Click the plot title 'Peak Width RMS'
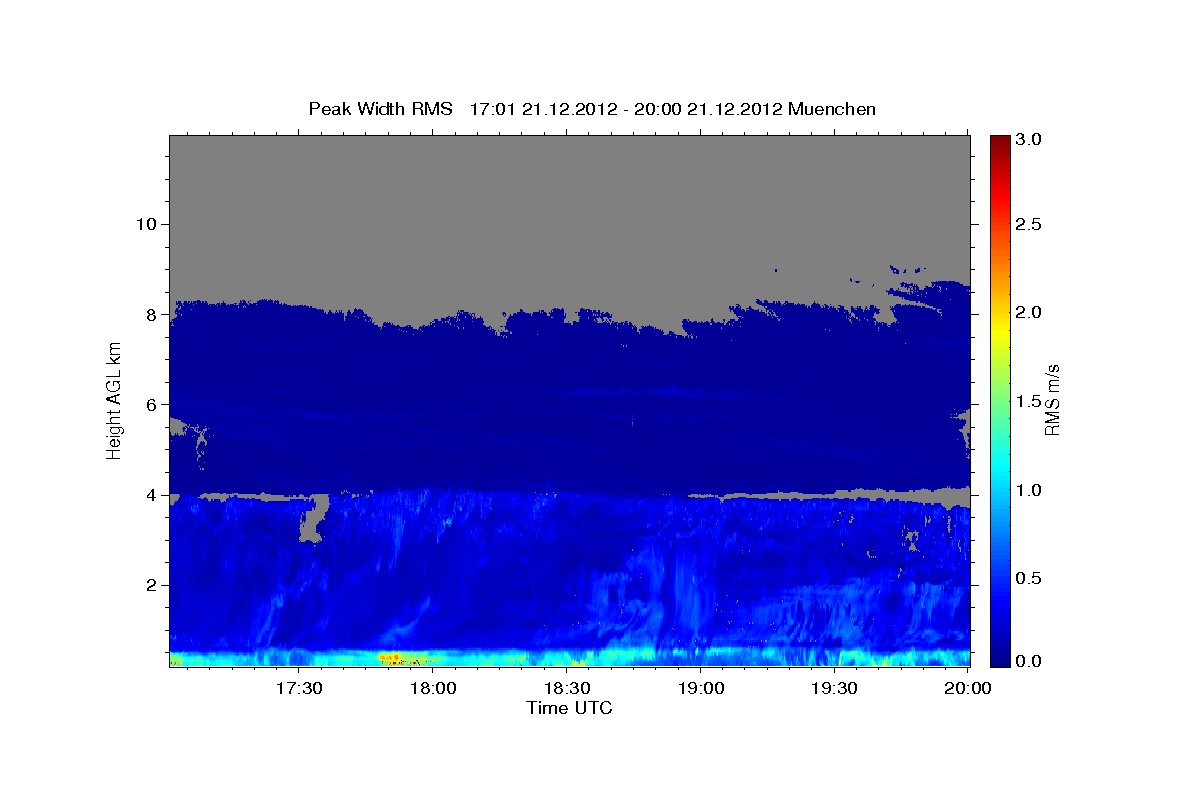1200x800 pixels. (381, 109)
